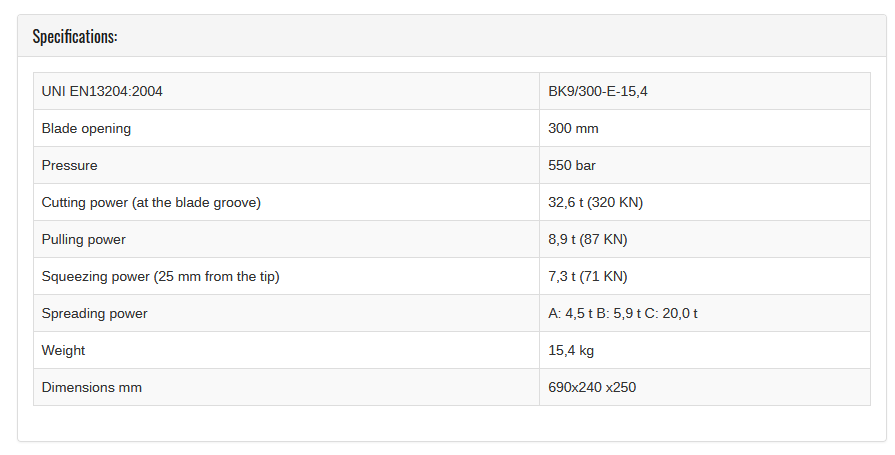
Task: Click the 32,6 t (320 KN) value
Action: coord(595,203)
